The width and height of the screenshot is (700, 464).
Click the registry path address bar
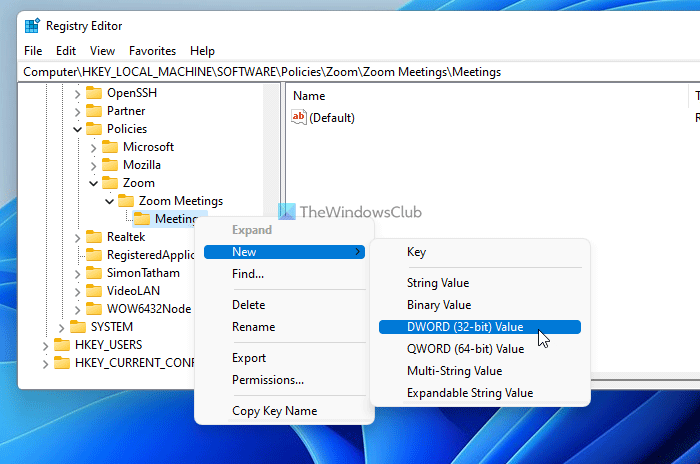pyautogui.click(x=359, y=72)
